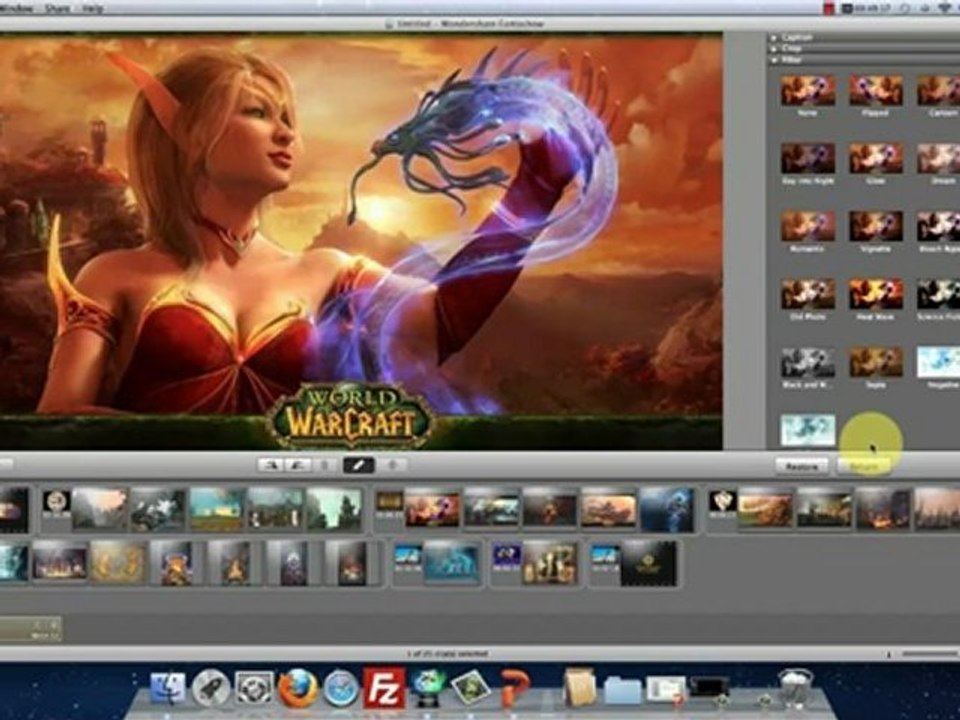Apply the Black and White filter
The height and width of the screenshot is (720, 960).
(808, 362)
